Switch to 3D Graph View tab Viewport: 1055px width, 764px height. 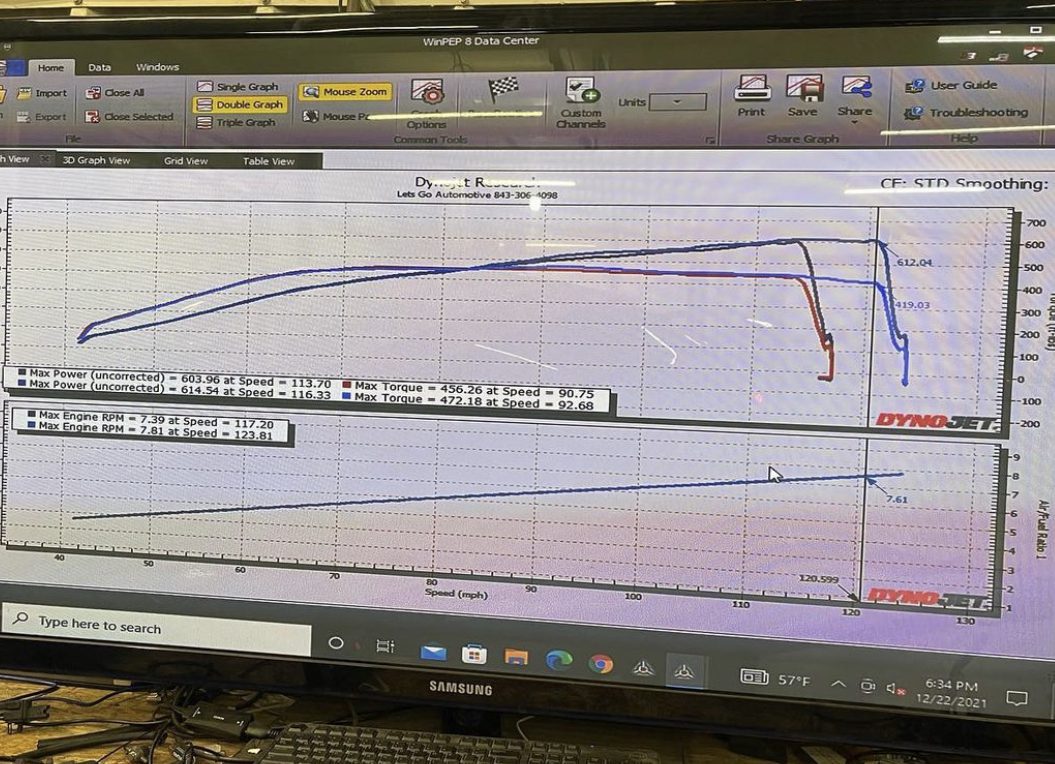click(x=96, y=160)
